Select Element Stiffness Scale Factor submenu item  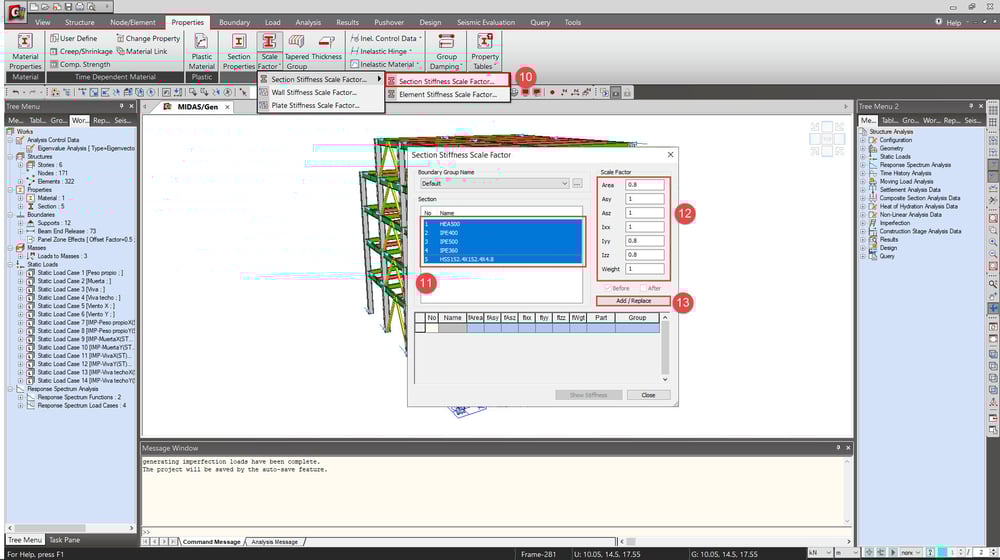tap(448, 94)
